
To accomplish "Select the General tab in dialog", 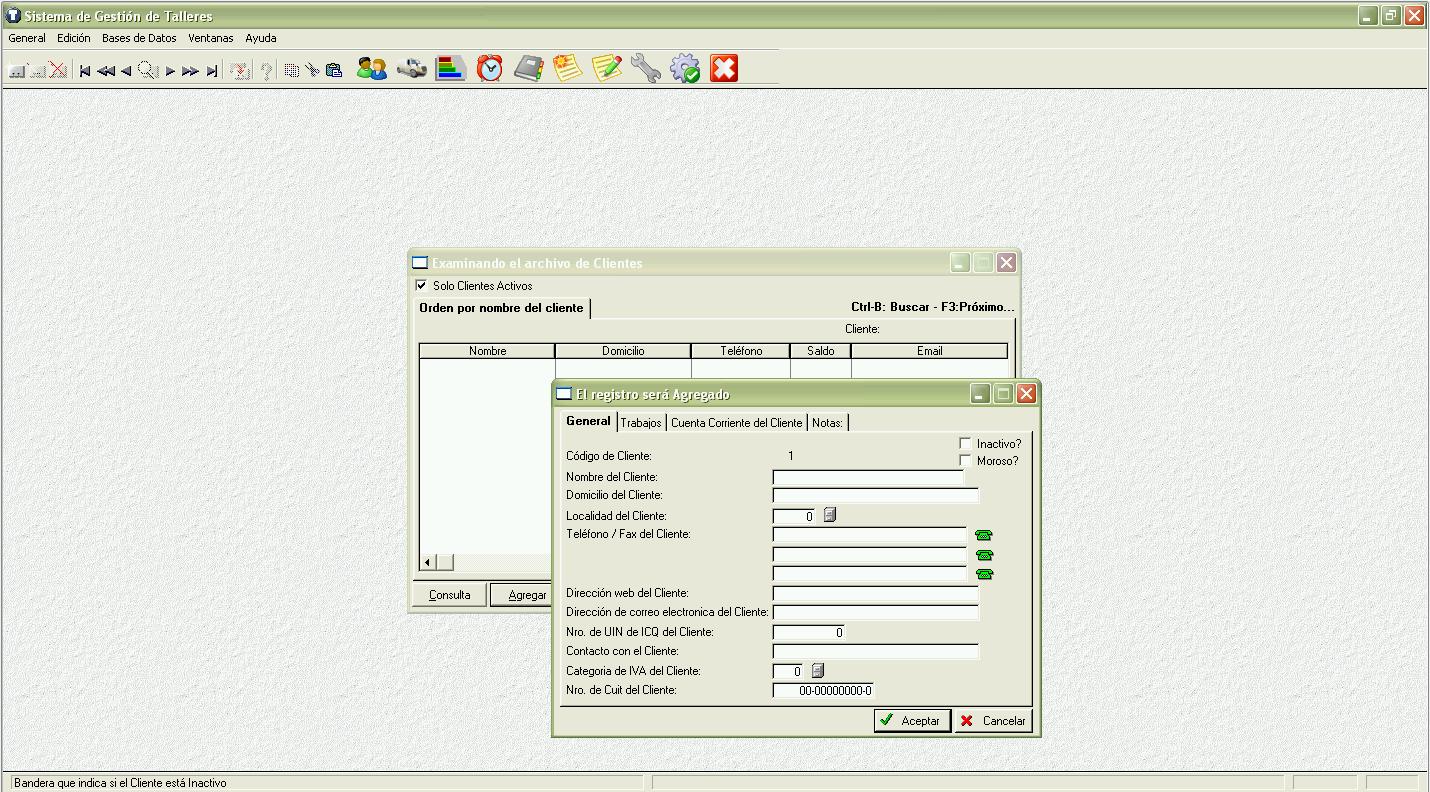I will tap(588, 421).
